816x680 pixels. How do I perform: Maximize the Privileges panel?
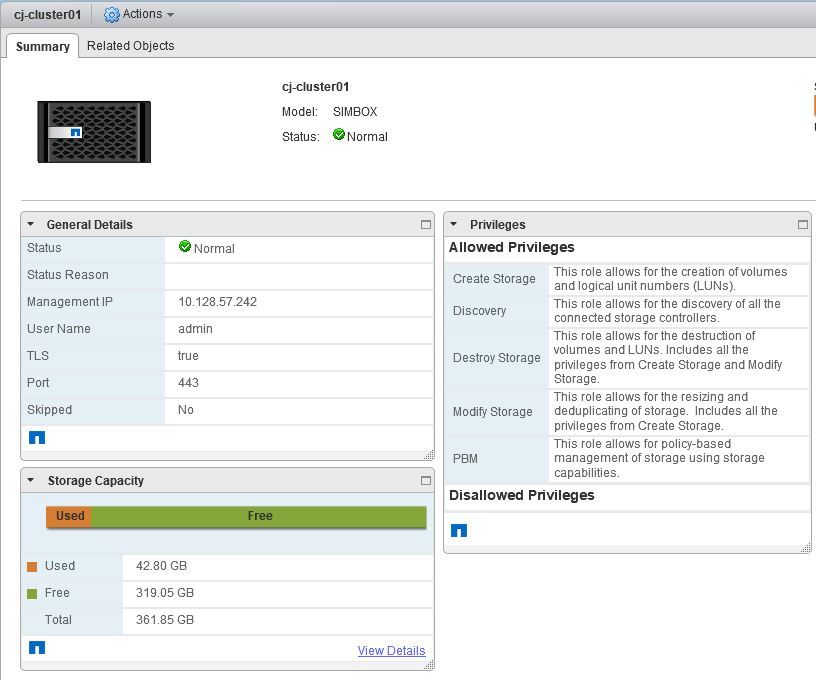click(x=802, y=225)
